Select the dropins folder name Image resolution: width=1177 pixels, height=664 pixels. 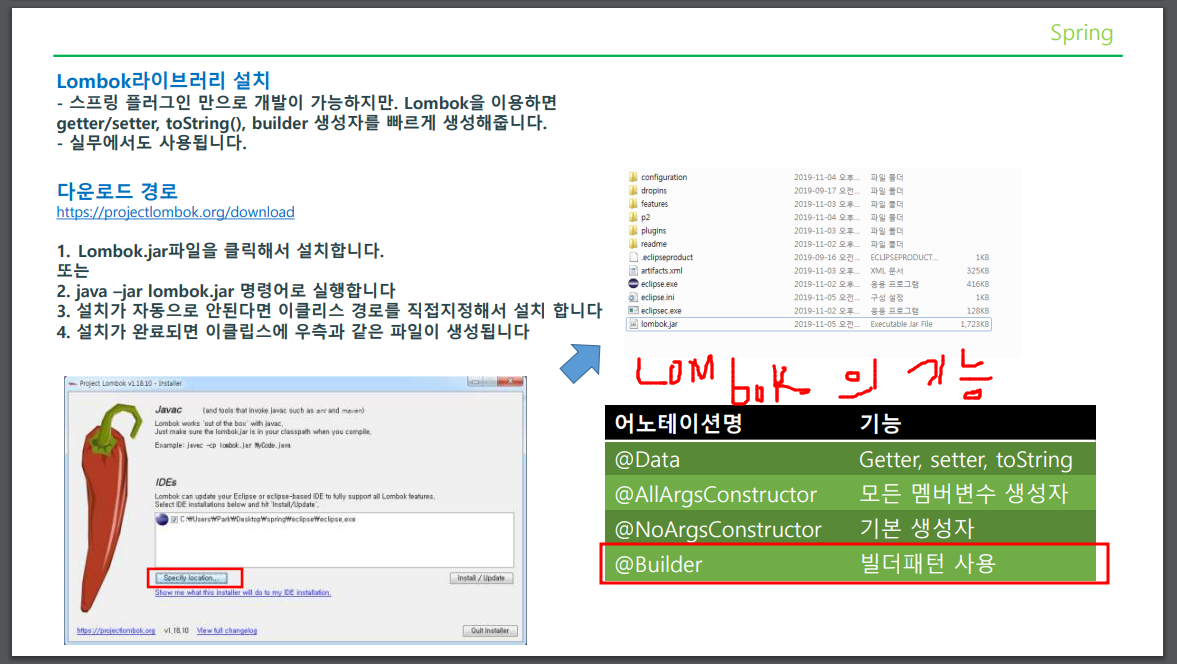(654, 191)
